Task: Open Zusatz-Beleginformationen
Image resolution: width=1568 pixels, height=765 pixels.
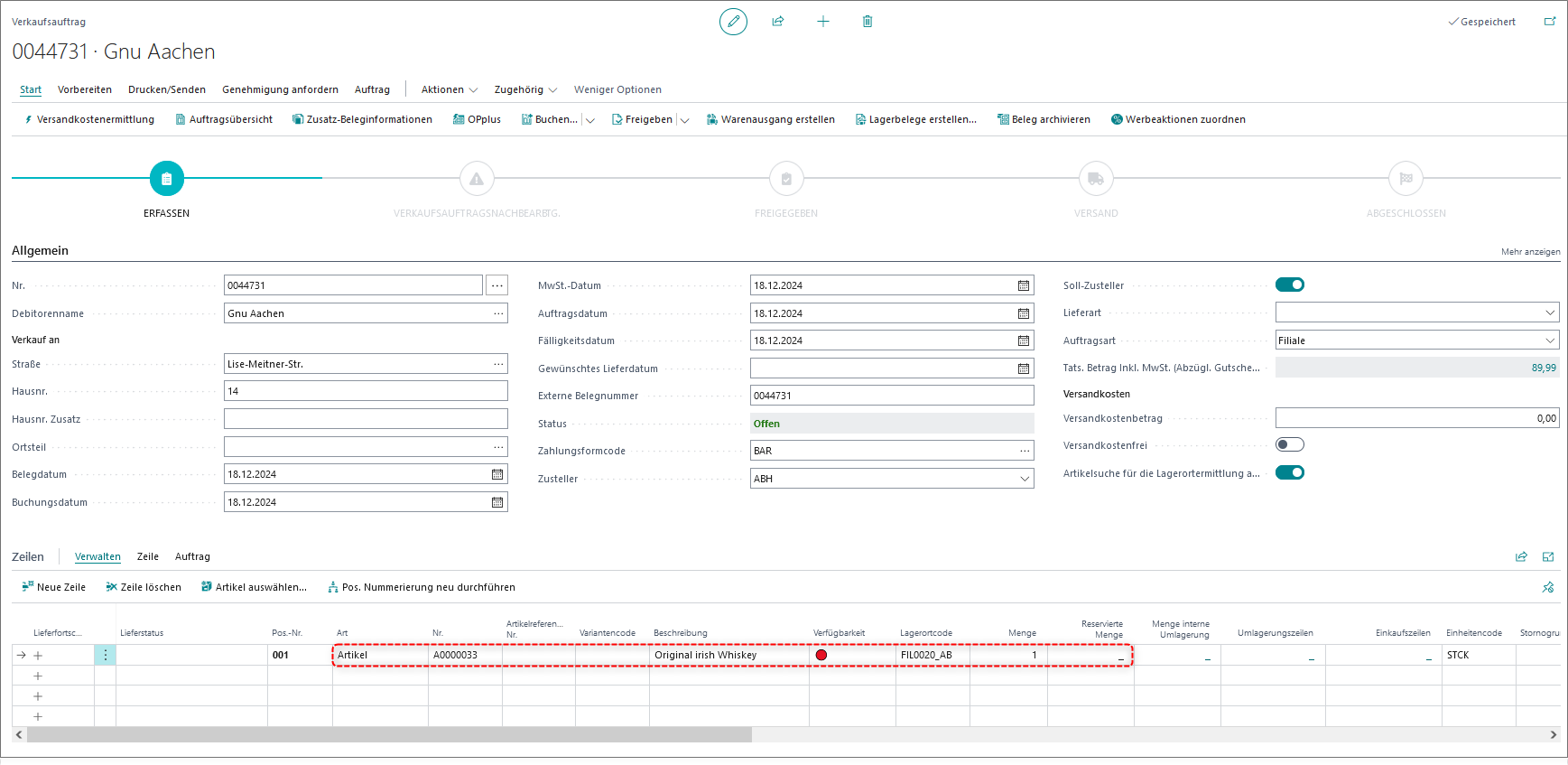Action: (362, 119)
